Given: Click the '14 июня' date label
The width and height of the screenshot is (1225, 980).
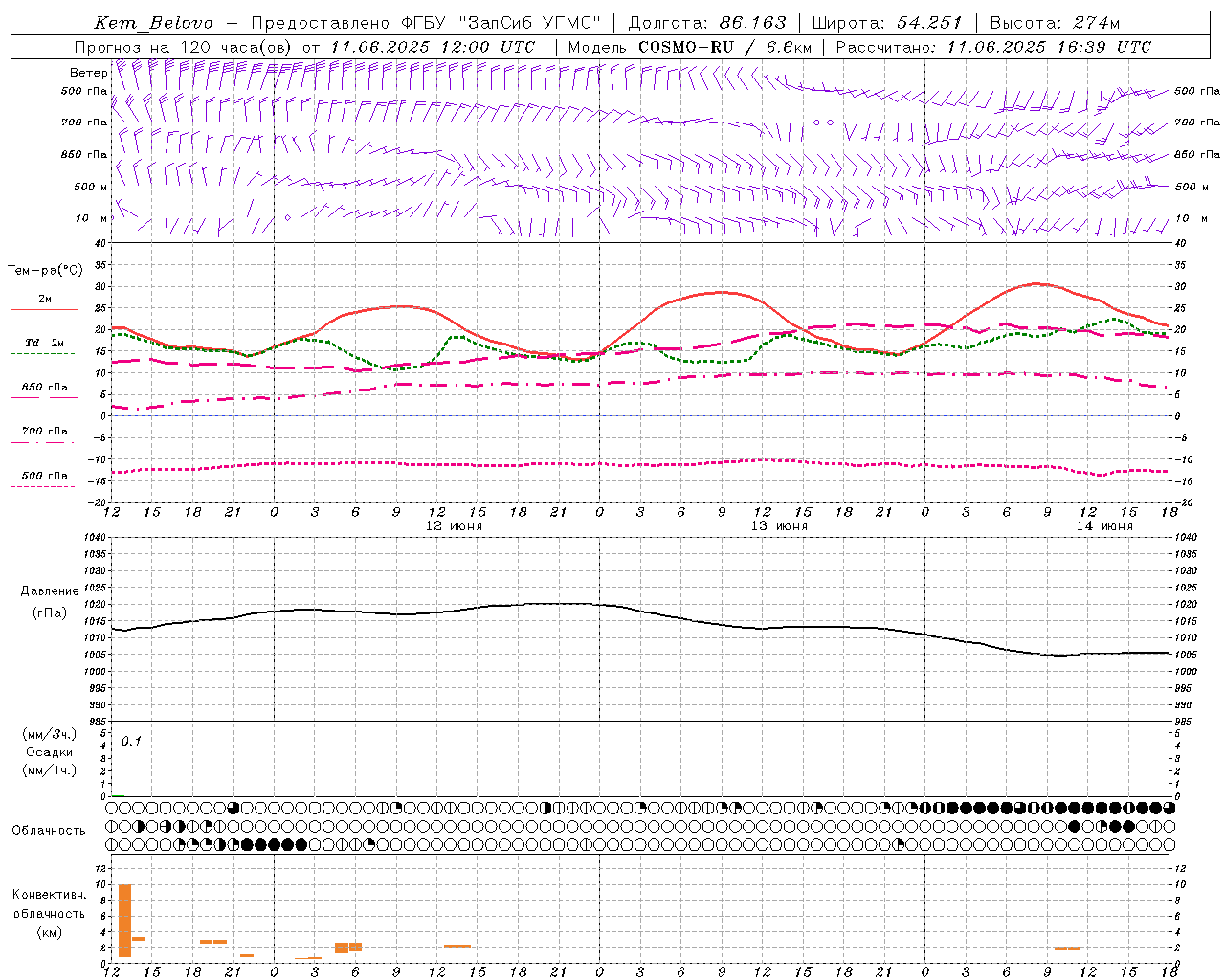Looking at the screenshot, I should click(x=1104, y=526).
